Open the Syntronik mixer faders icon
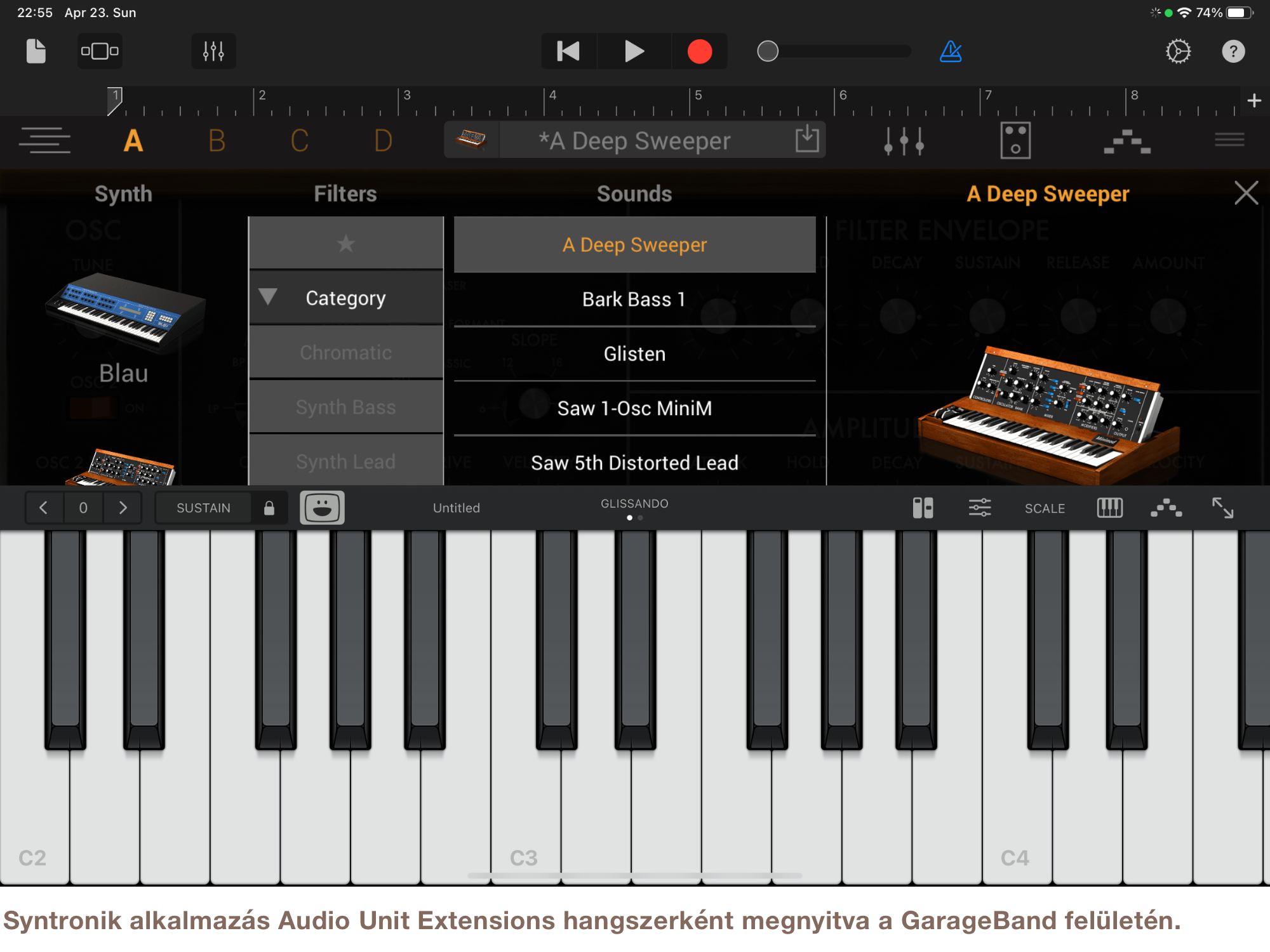1270x952 pixels. pos(904,140)
